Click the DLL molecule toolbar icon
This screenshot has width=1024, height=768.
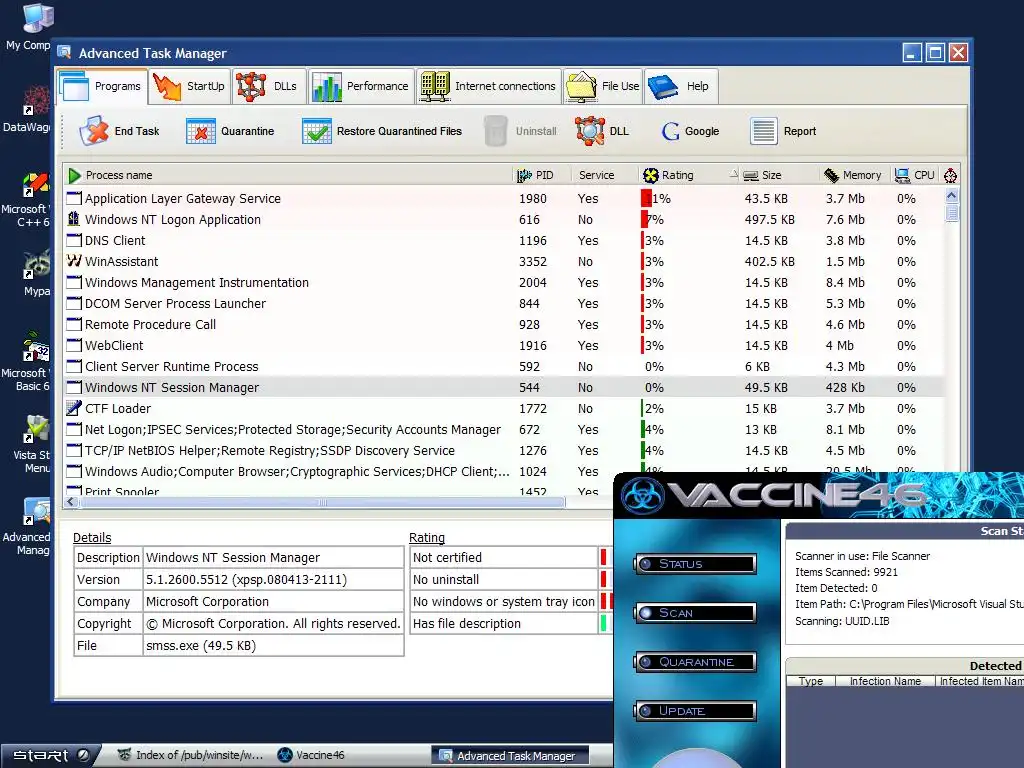590,131
